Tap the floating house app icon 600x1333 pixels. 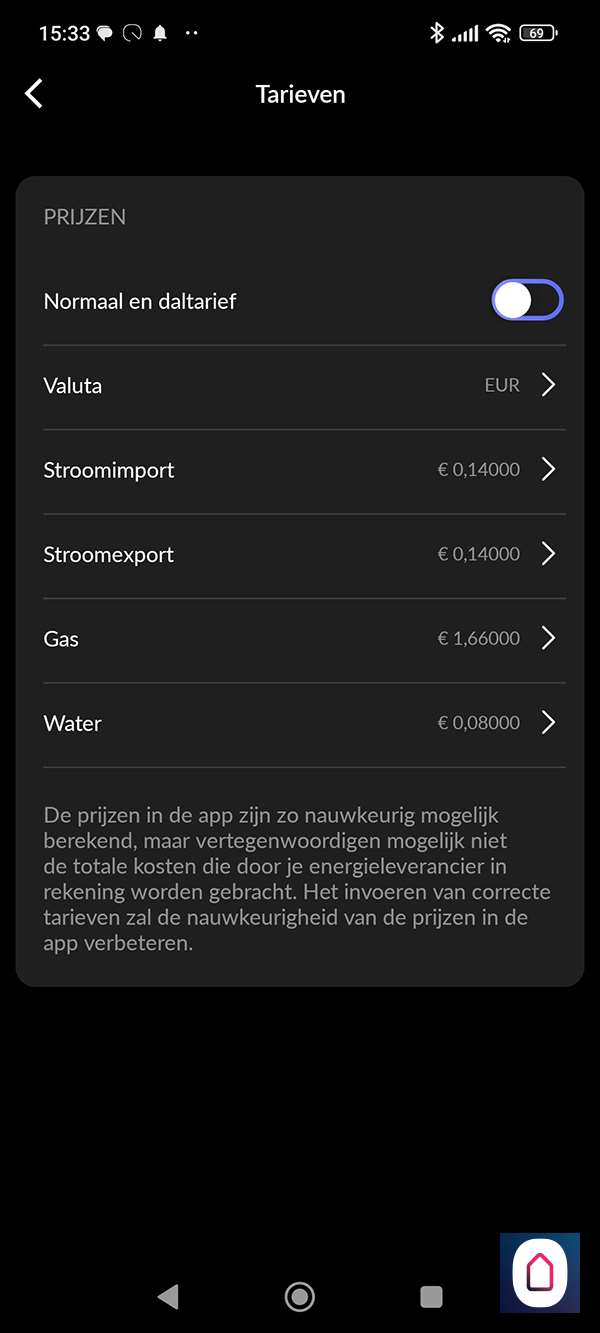click(539, 1273)
